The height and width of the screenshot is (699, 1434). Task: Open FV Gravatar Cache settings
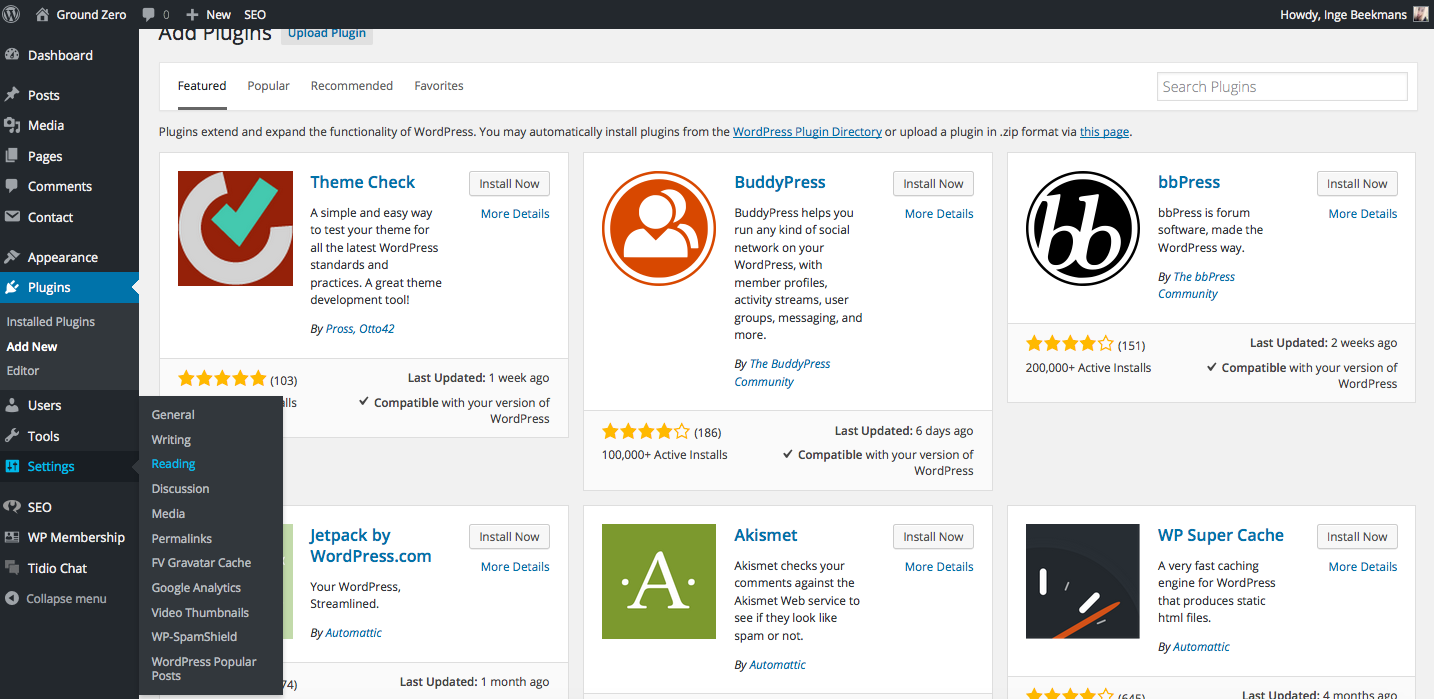(x=201, y=563)
